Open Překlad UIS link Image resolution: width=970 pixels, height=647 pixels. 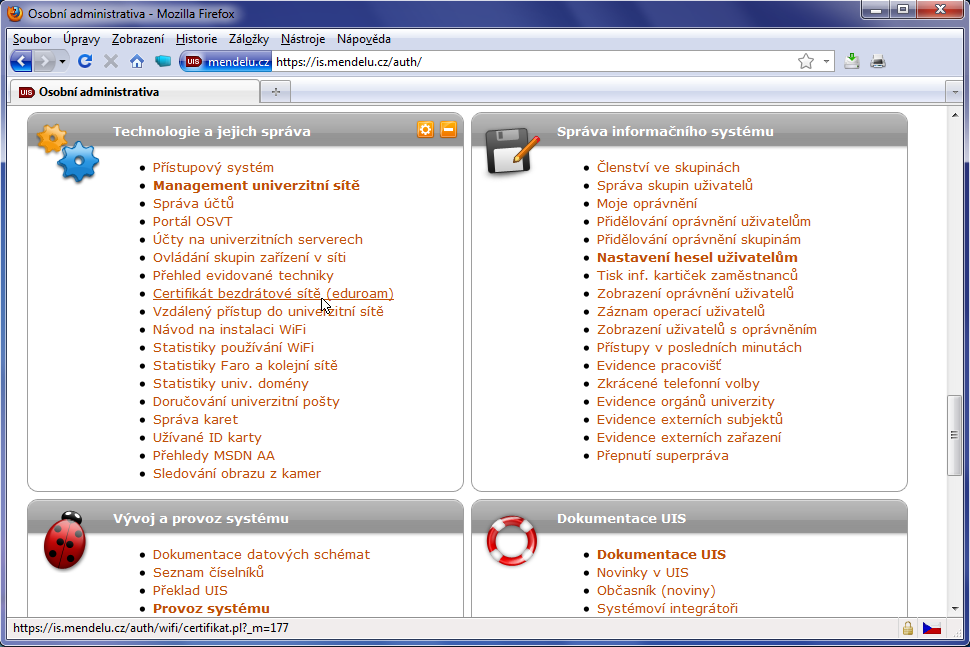pyautogui.click(x=191, y=591)
